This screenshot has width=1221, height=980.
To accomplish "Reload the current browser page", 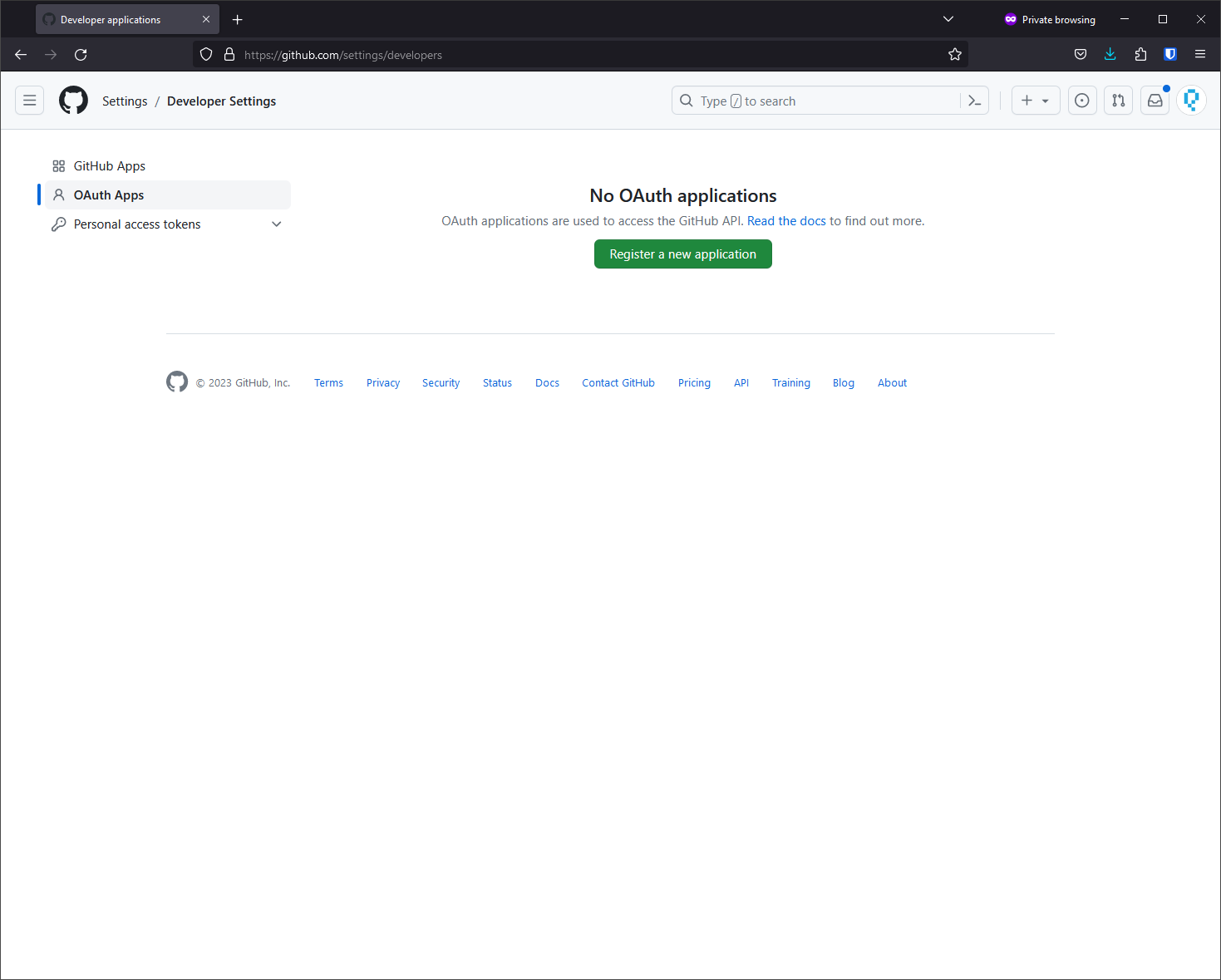I will click(81, 55).
